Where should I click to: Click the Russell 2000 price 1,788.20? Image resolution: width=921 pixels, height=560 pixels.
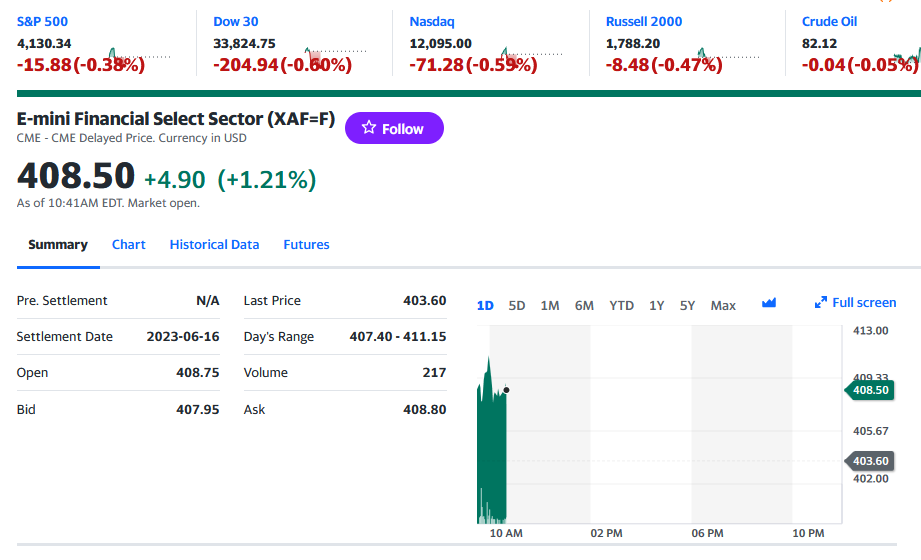pos(633,43)
